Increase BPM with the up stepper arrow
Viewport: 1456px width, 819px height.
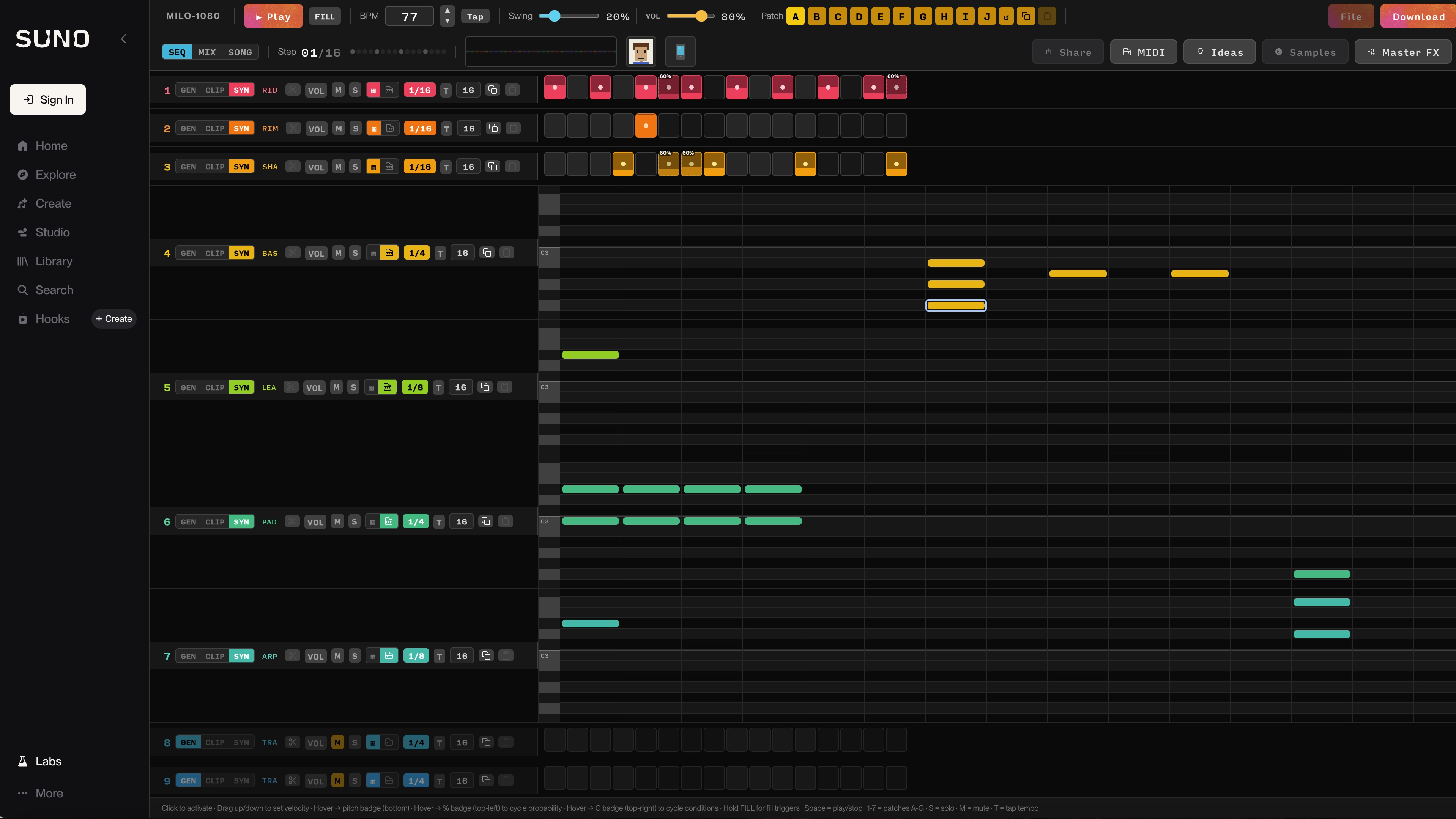coord(447,11)
